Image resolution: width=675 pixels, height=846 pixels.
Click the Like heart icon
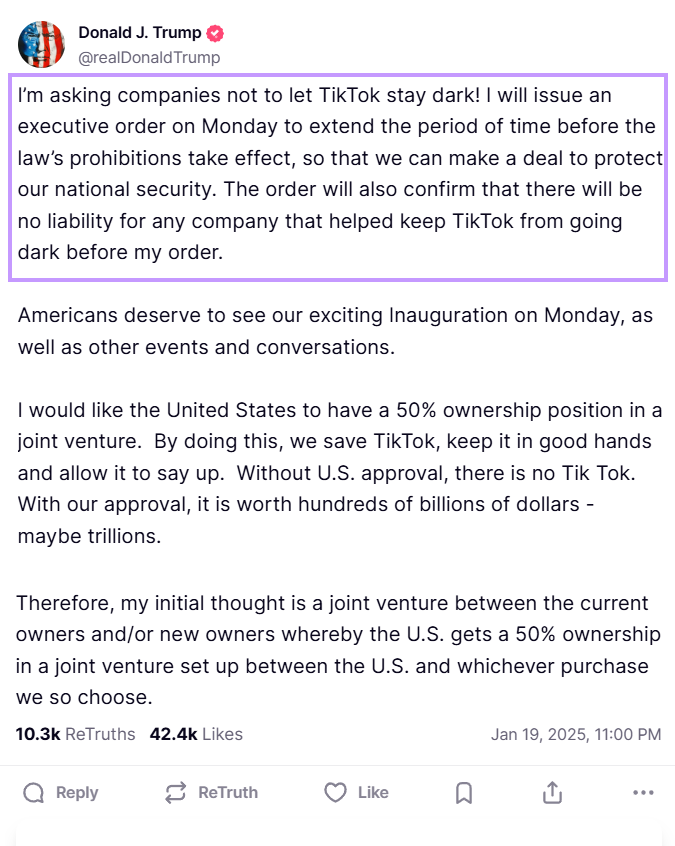coord(335,793)
